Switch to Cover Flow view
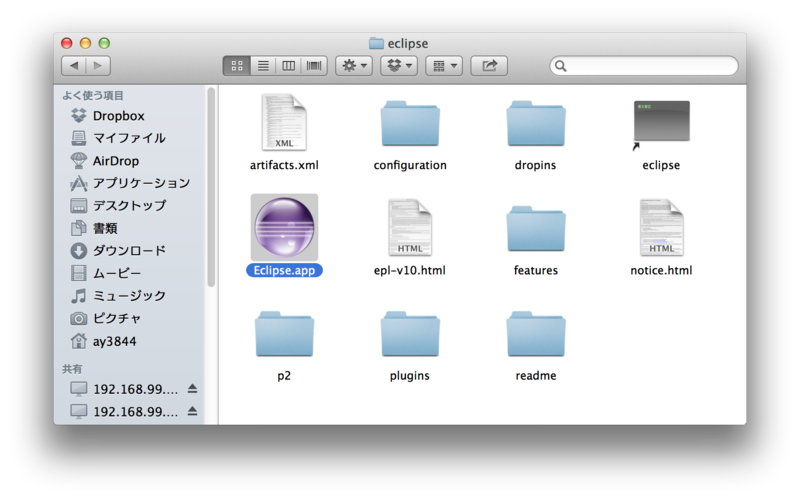The width and height of the screenshot is (800, 499). [x=314, y=66]
